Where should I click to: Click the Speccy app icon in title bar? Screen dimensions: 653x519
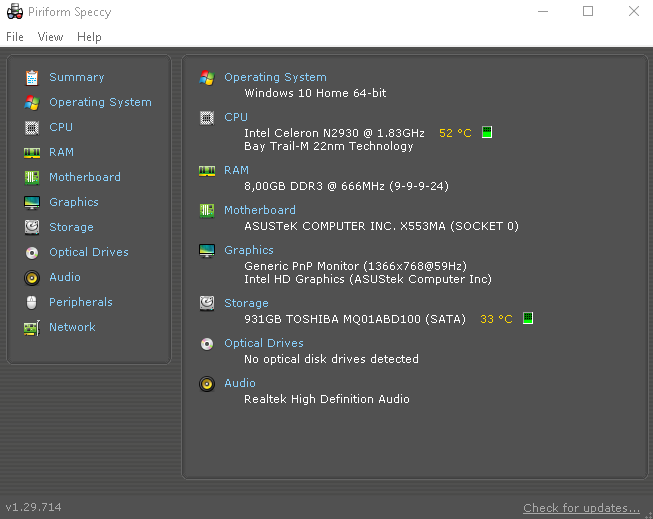point(15,12)
